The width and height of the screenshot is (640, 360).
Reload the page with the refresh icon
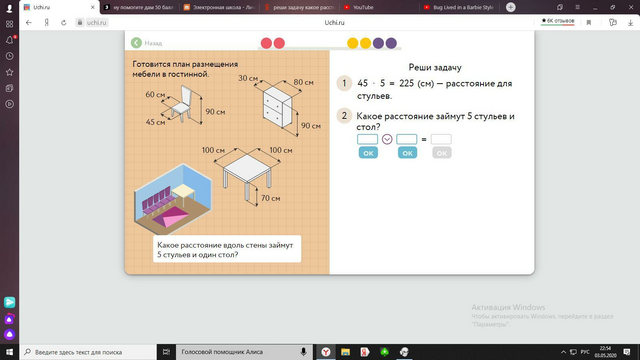(64, 22)
